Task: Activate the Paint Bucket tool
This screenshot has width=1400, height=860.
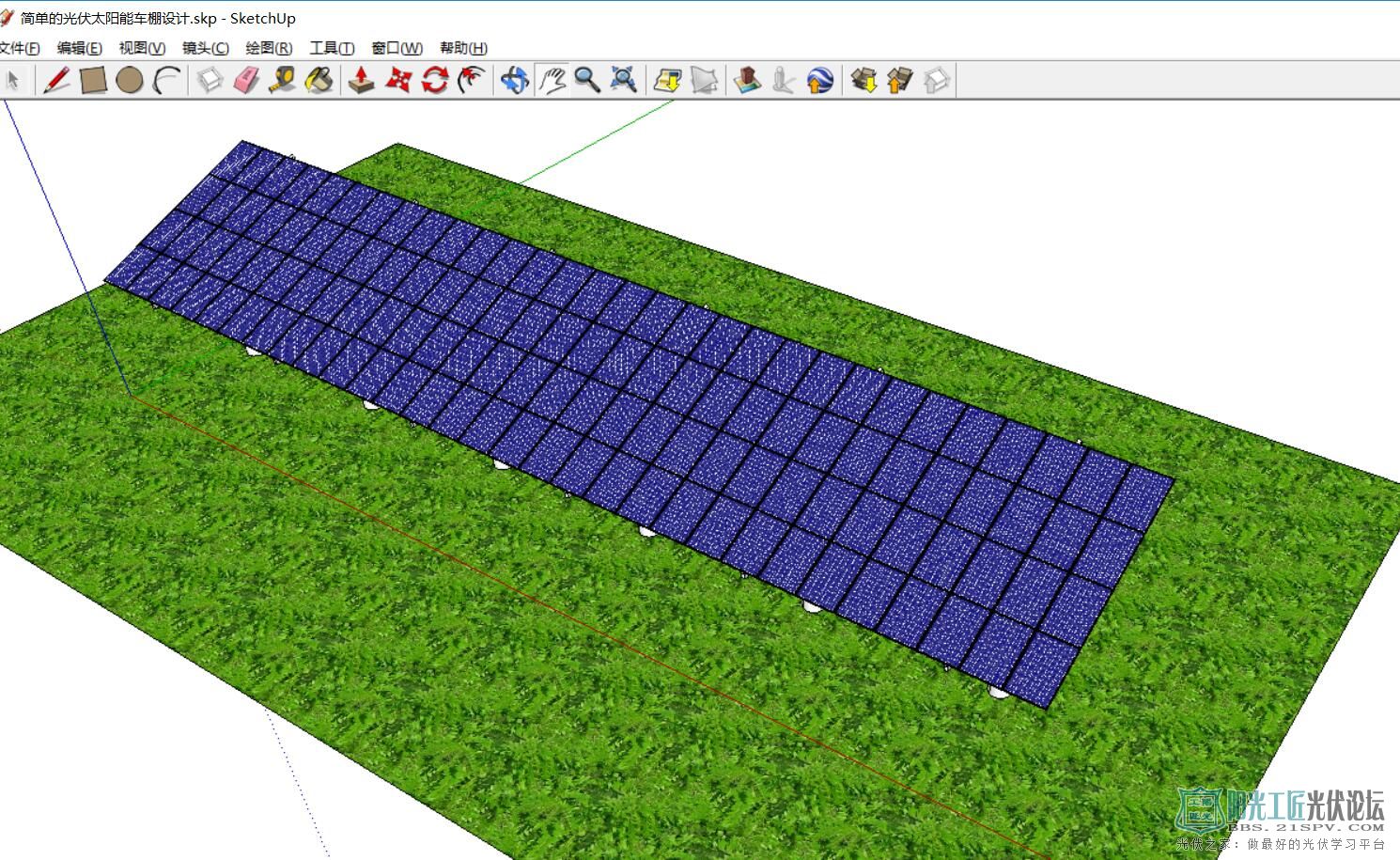Action: (319, 81)
